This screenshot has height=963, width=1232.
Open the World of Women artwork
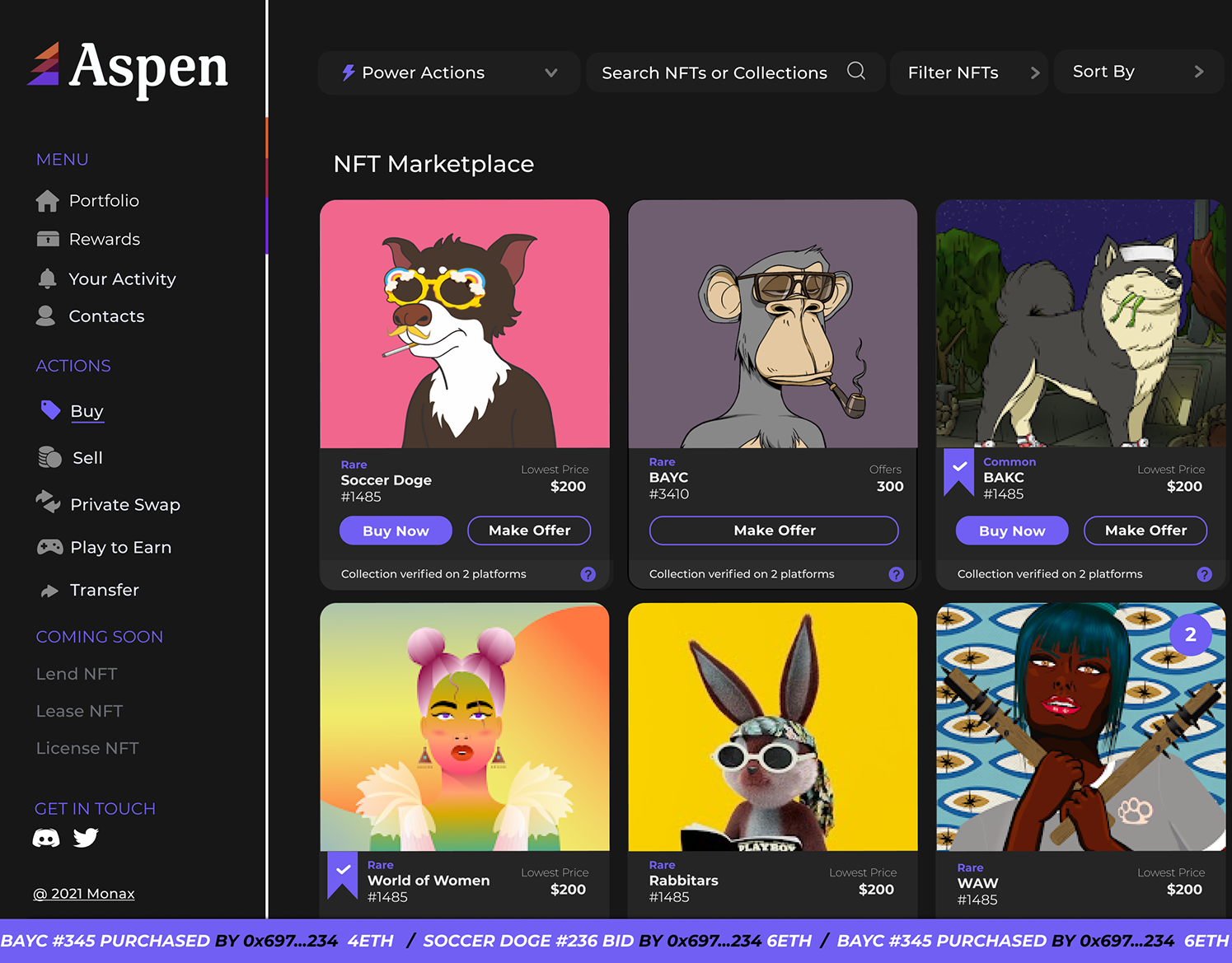click(465, 727)
